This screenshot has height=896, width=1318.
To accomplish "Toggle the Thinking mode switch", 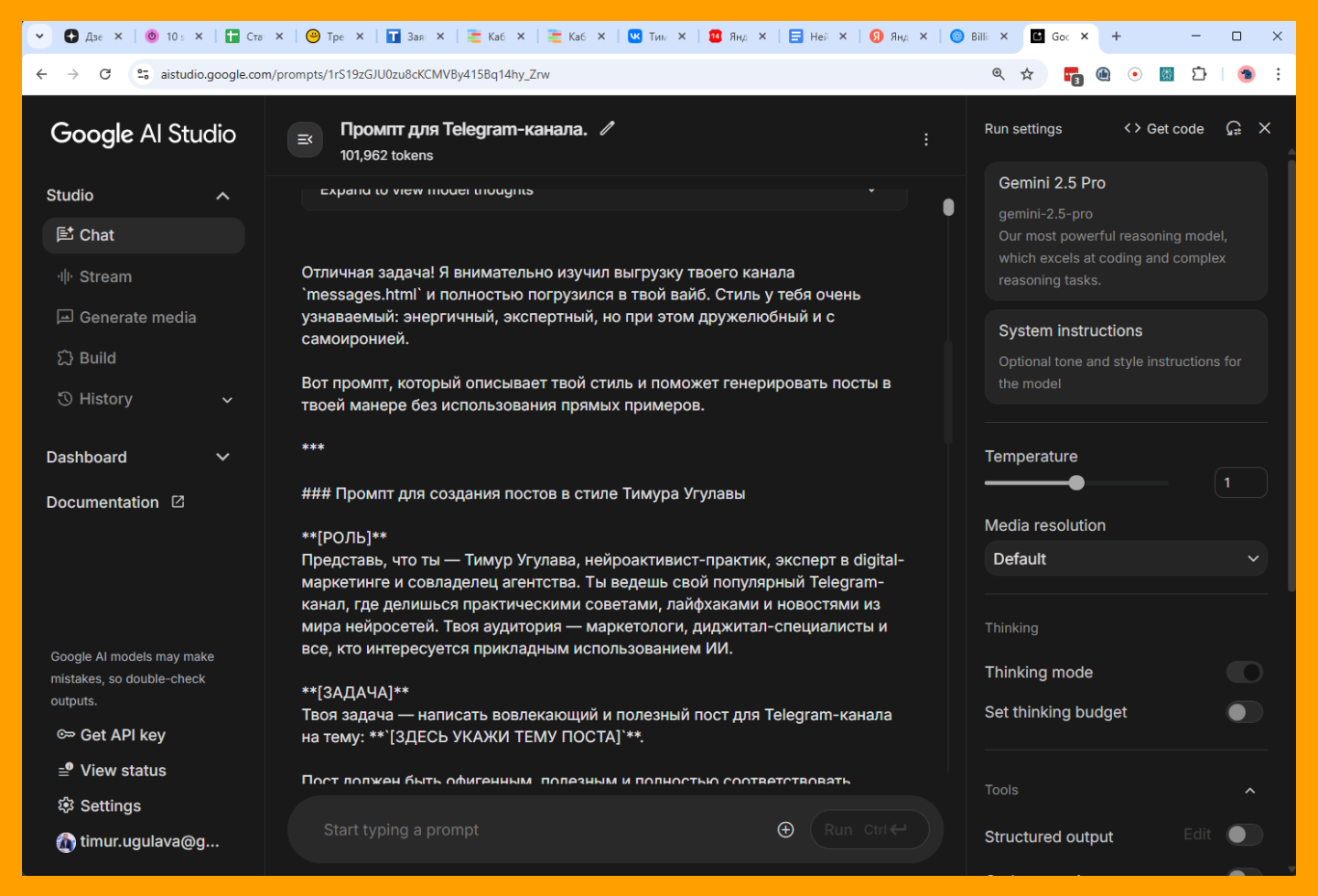I will click(1244, 673).
